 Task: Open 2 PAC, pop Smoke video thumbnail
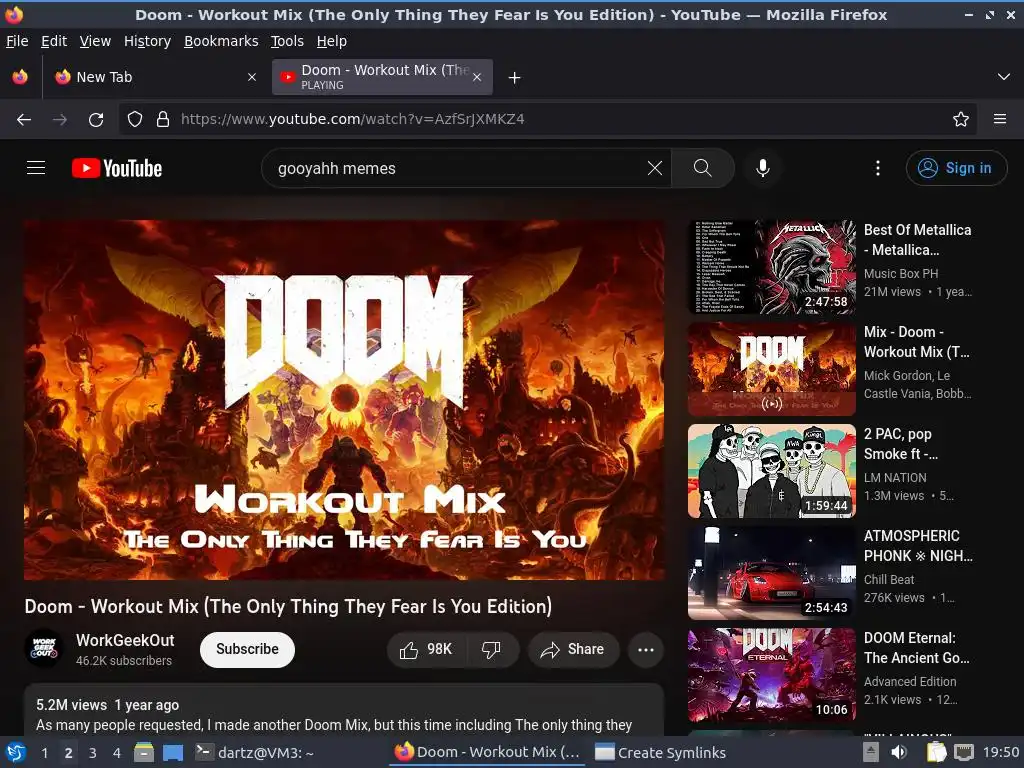[x=772, y=471]
